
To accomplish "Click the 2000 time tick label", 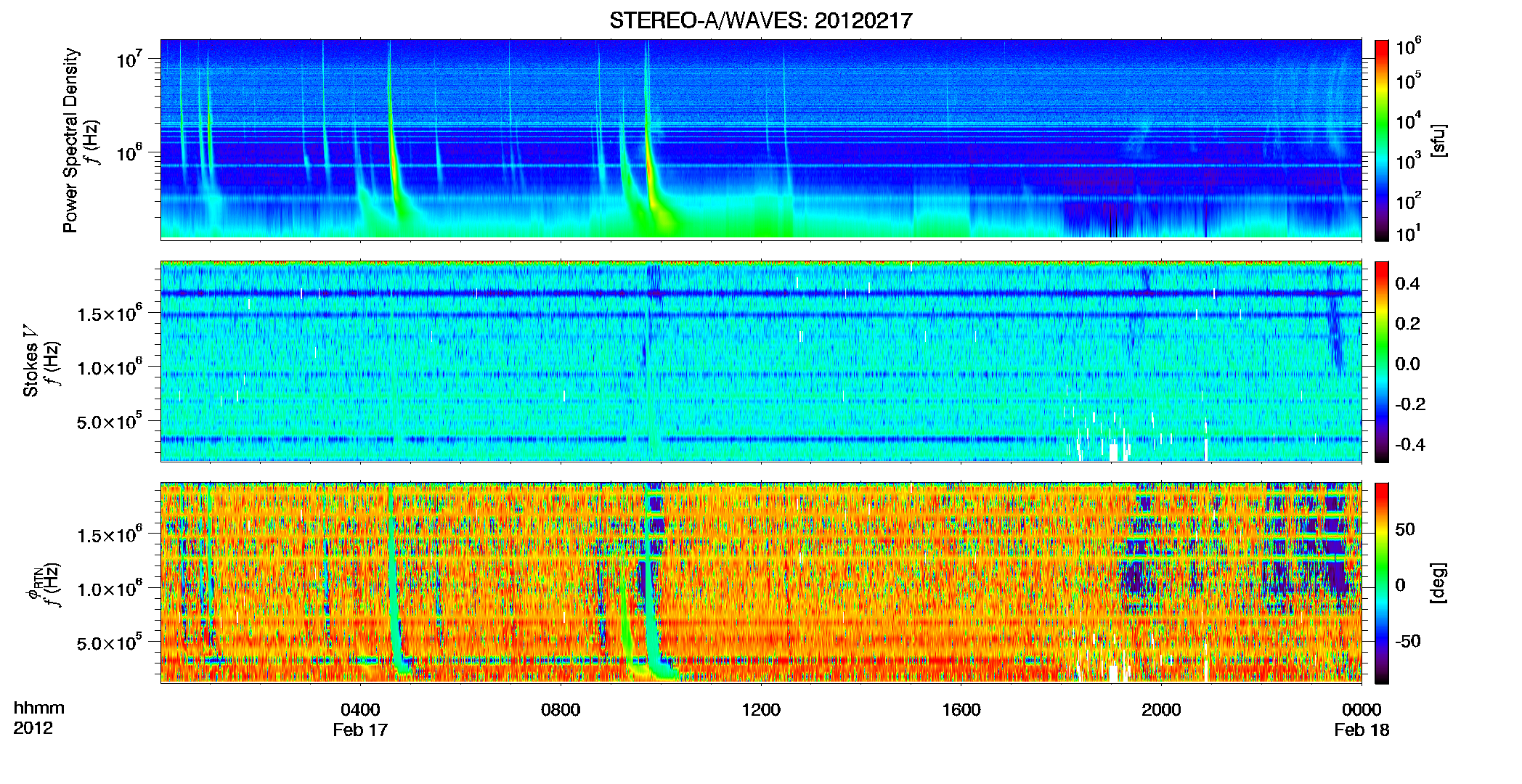I will [x=1161, y=709].
